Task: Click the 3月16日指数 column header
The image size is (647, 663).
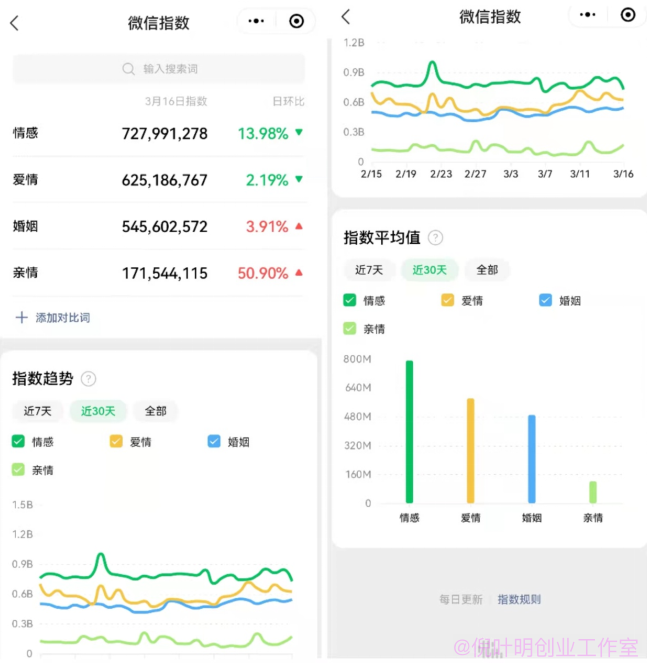Action: [176, 101]
